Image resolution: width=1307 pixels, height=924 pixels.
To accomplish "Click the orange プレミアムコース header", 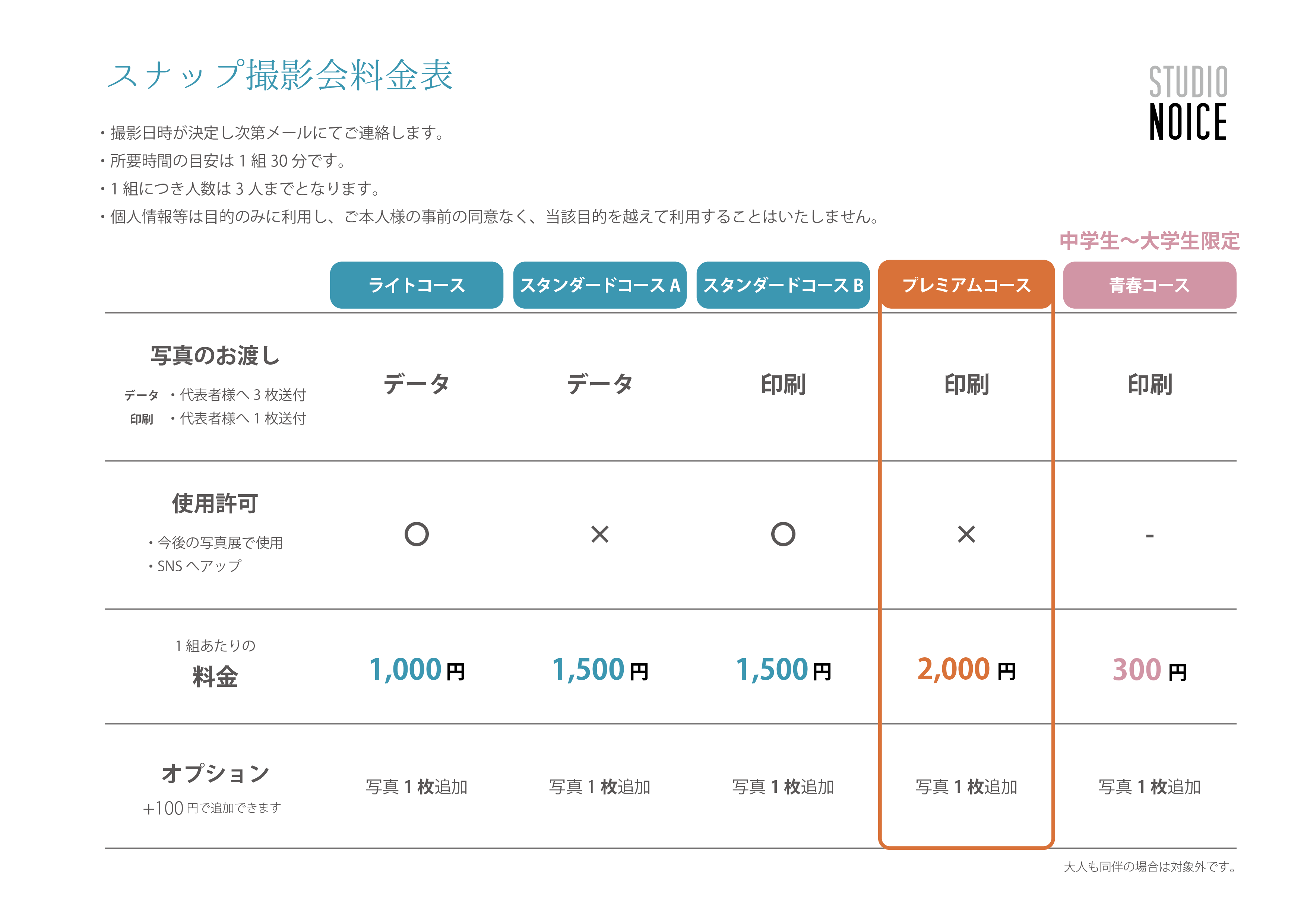I will pyautogui.click(x=966, y=285).
